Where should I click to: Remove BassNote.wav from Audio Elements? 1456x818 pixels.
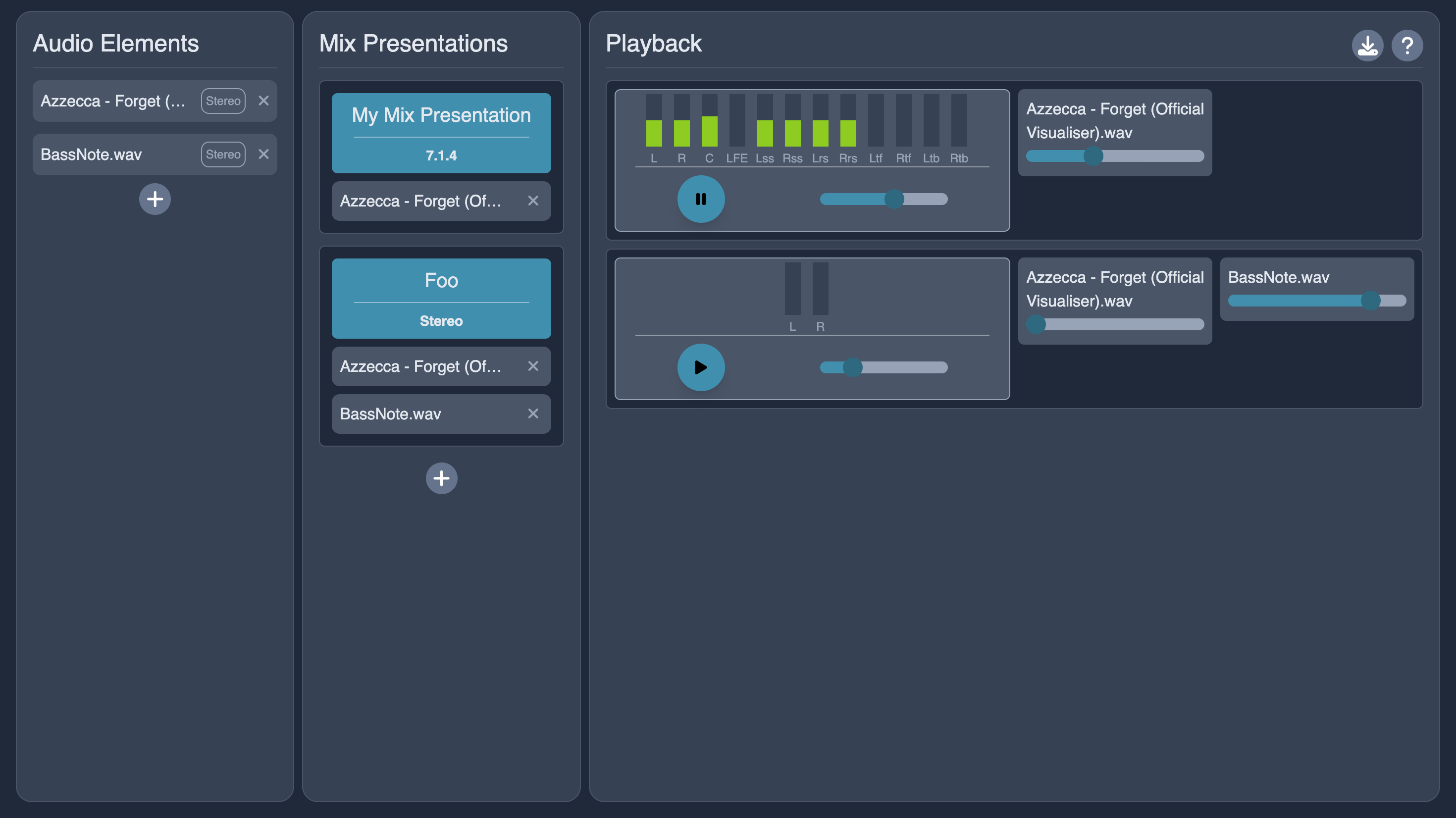tap(263, 154)
